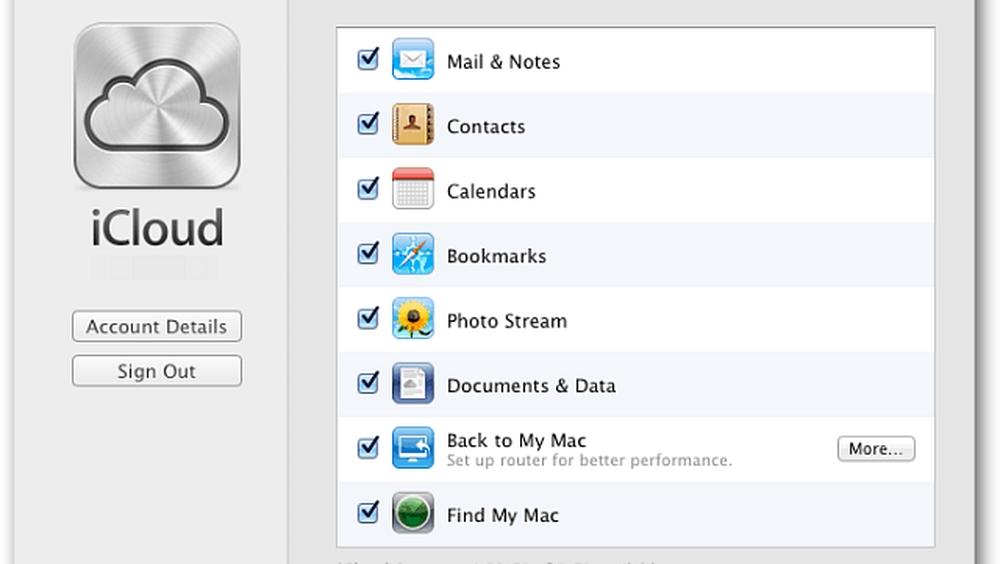Click the Contacts address book icon
Viewport: 1000px width, 564px height.
(412, 125)
